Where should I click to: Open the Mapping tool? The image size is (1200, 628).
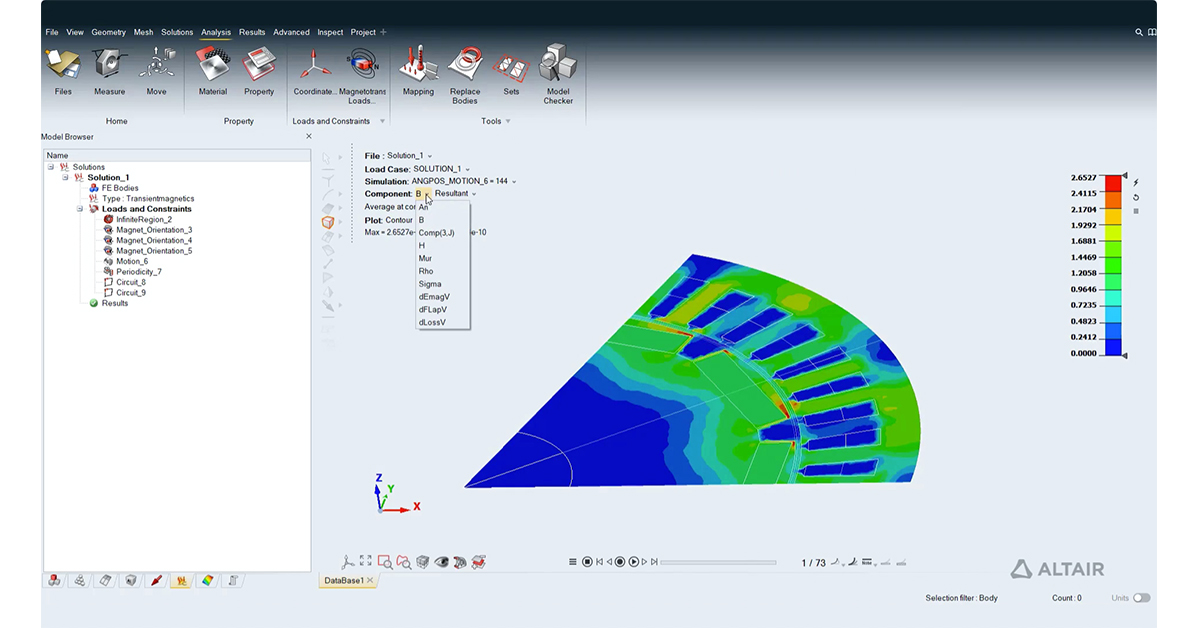418,70
